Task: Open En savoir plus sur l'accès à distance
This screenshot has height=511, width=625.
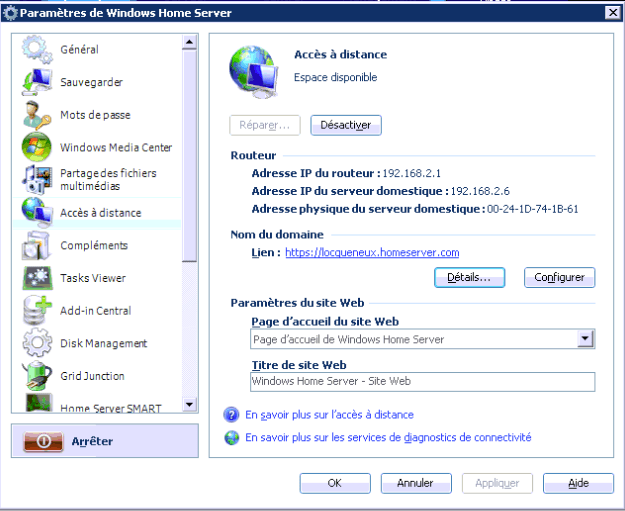Action: pos(329,415)
